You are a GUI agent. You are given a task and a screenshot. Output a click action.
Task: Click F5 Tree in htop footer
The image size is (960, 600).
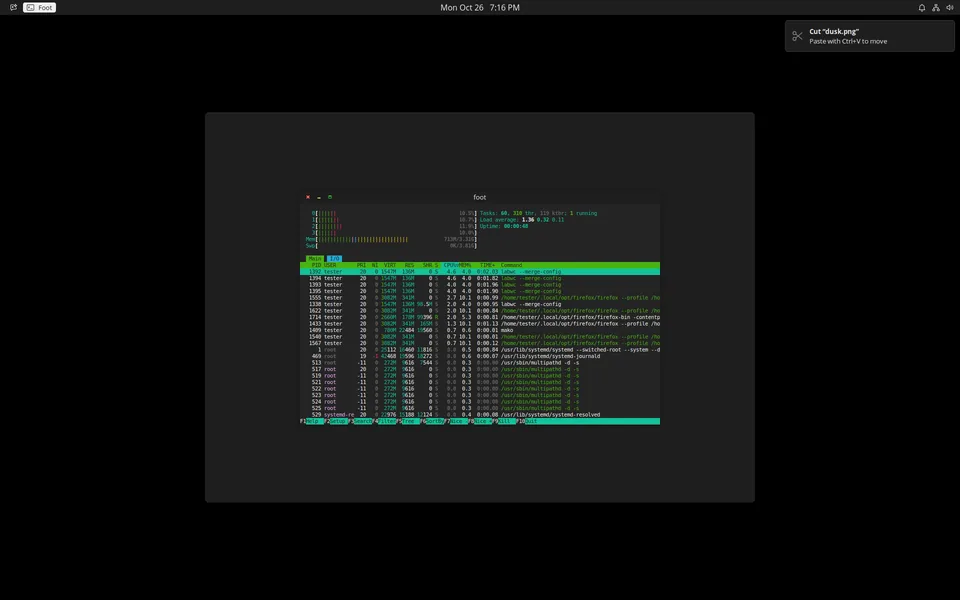(x=408, y=421)
